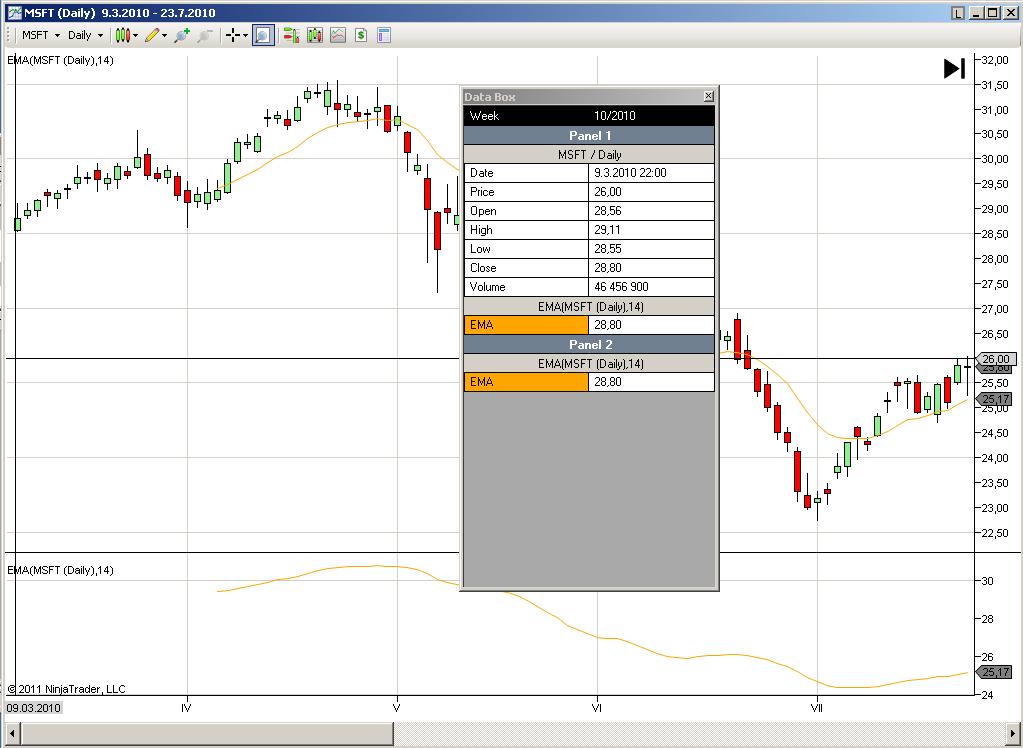Select the pencil drawing tools icon
1023x748 pixels.
click(x=152, y=35)
